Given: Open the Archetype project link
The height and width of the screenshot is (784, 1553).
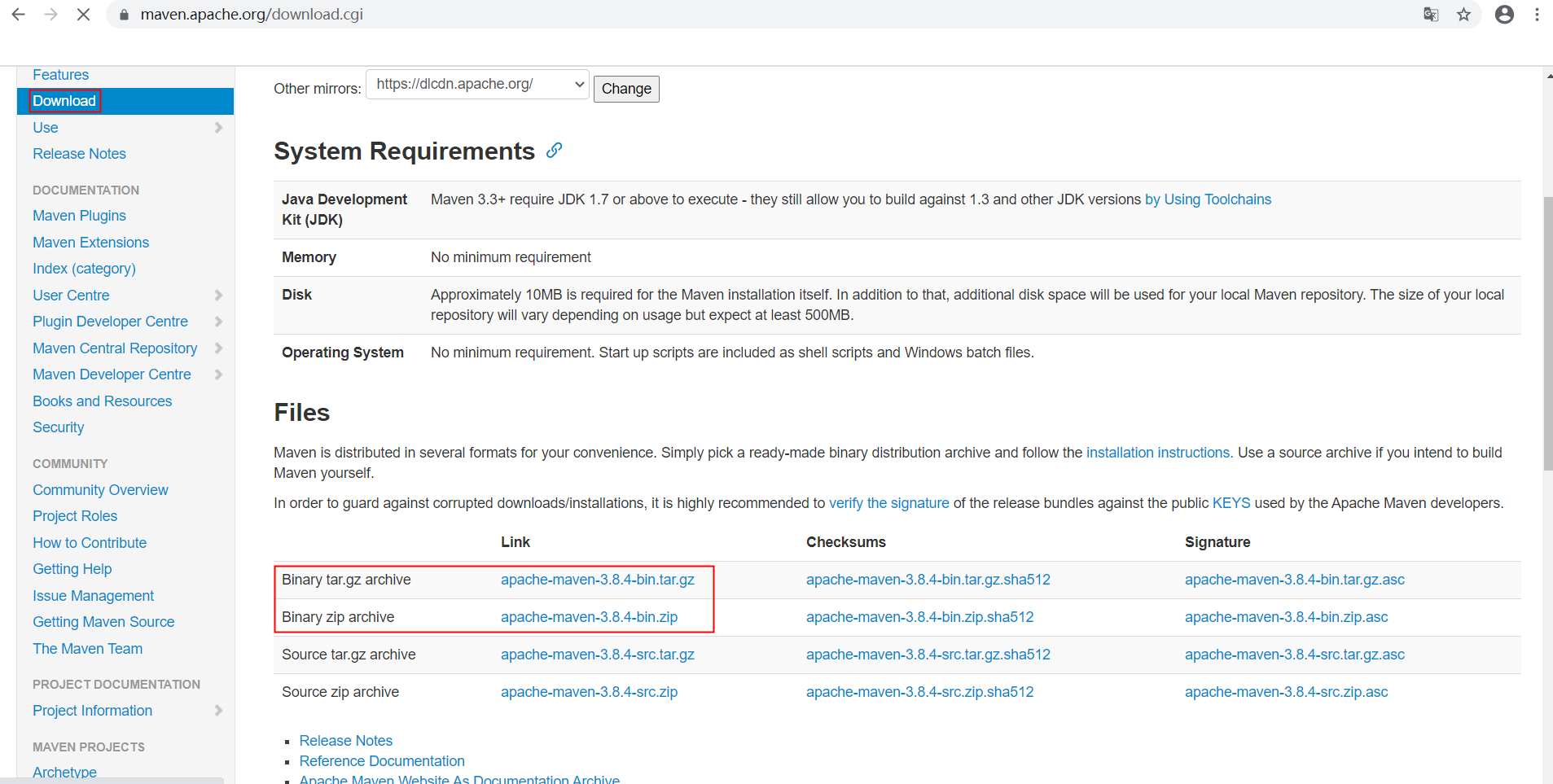Looking at the screenshot, I should point(64,772).
